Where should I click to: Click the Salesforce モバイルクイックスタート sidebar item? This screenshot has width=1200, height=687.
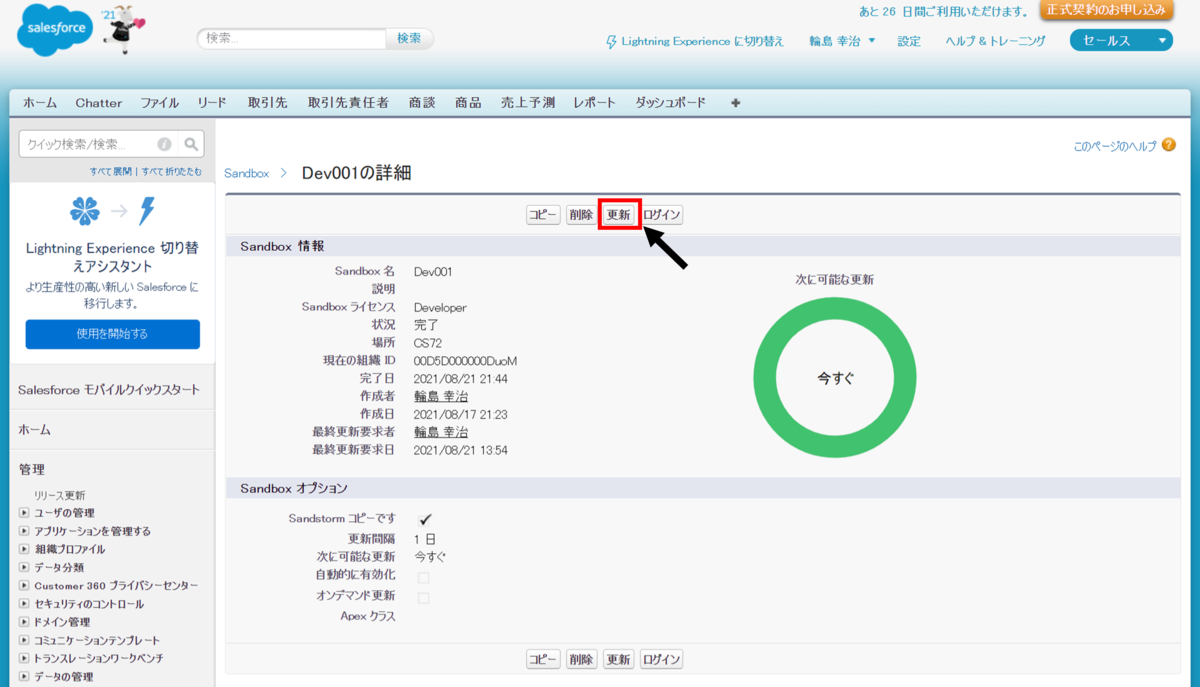point(109,390)
